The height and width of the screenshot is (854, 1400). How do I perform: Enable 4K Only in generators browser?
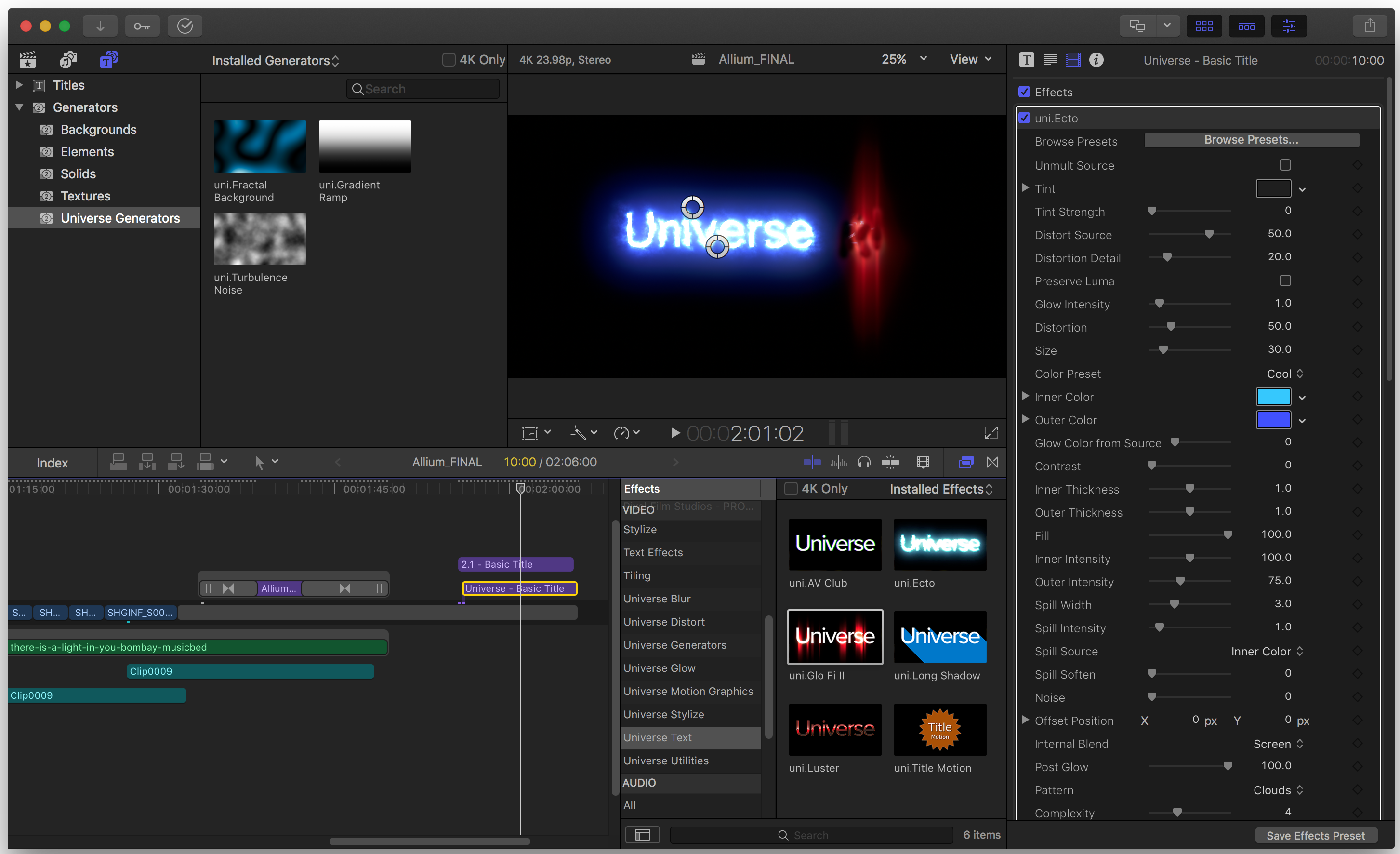pyautogui.click(x=449, y=60)
